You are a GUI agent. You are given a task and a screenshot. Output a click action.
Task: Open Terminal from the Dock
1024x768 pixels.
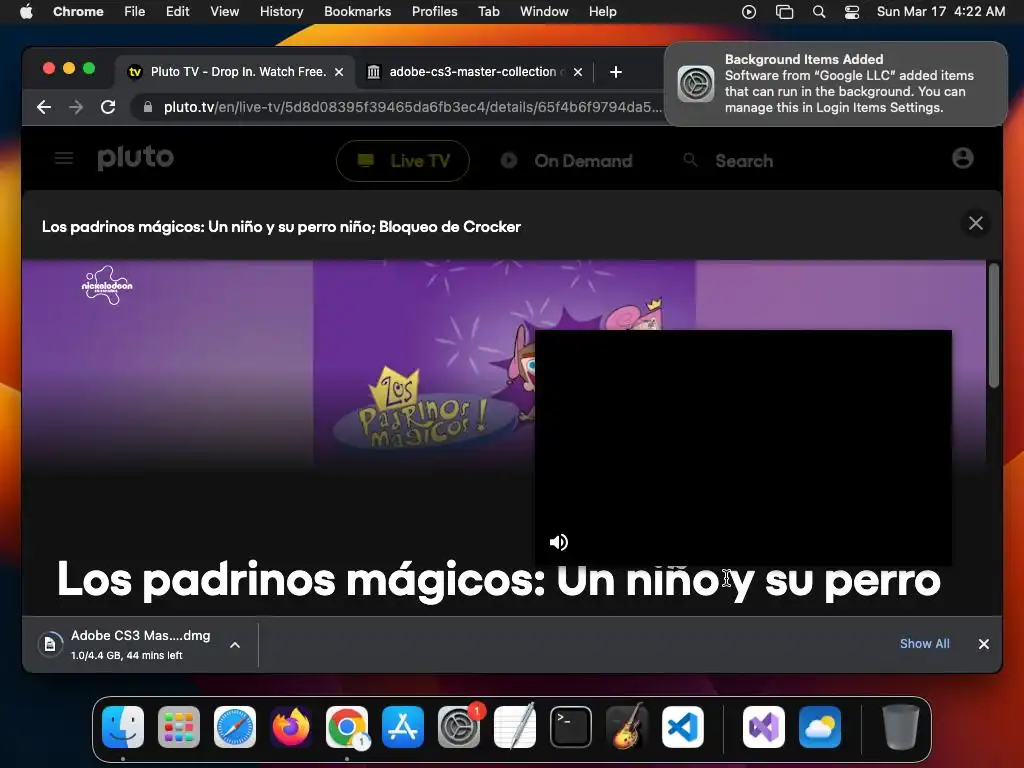click(x=571, y=727)
